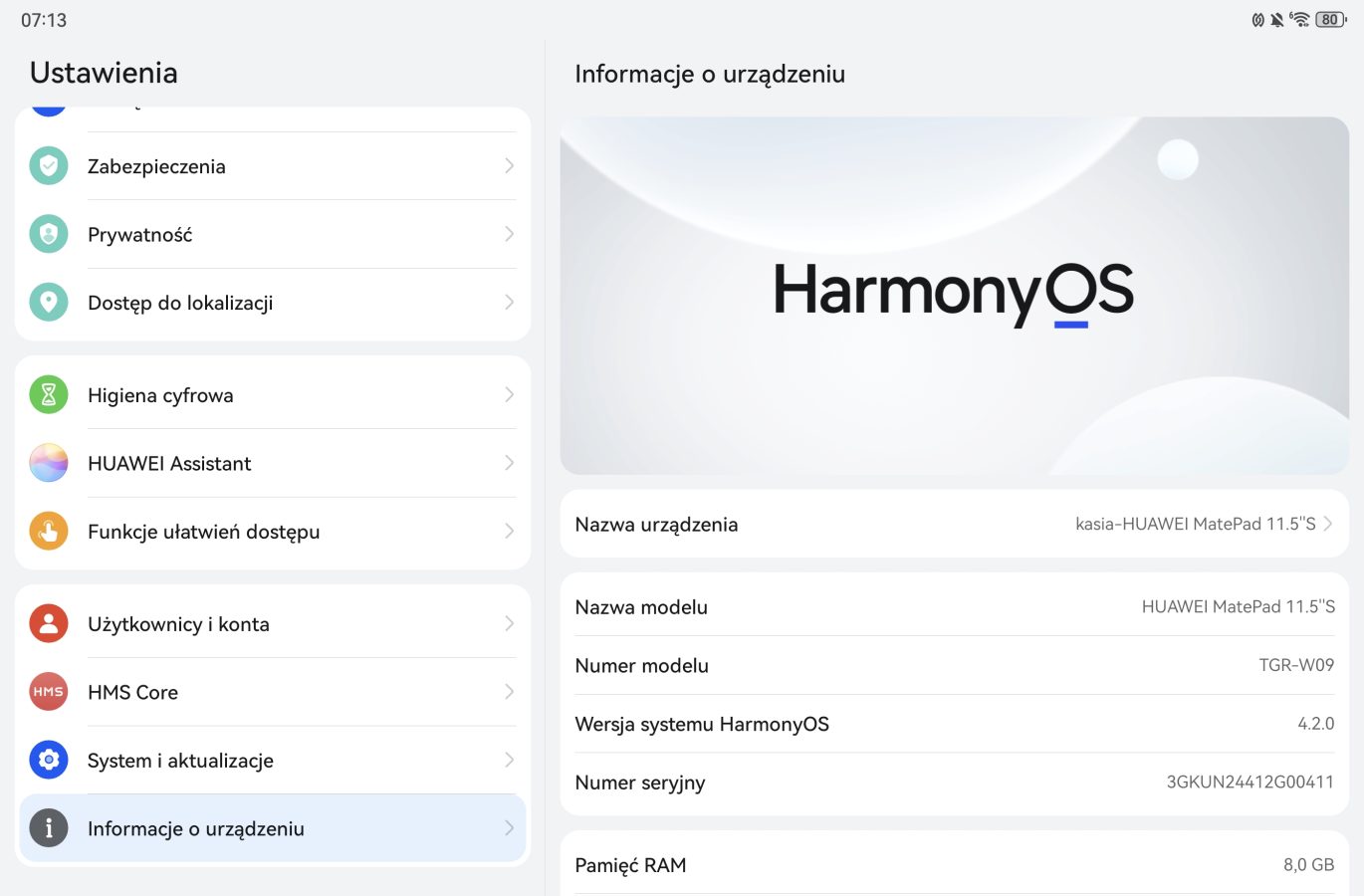Tap the Funkcje ułatwień dostępu hand icon
This screenshot has width=1364, height=896.
point(49,532)
